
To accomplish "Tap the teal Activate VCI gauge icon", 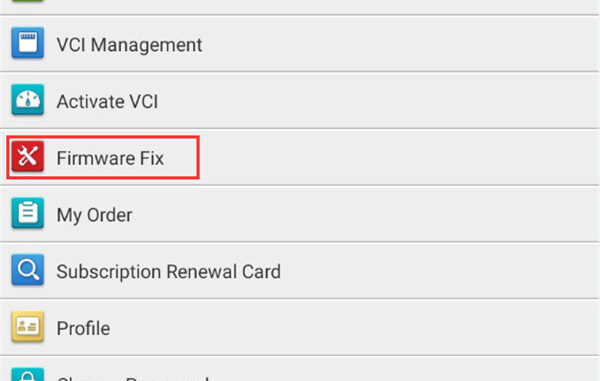I will [28, 100].
